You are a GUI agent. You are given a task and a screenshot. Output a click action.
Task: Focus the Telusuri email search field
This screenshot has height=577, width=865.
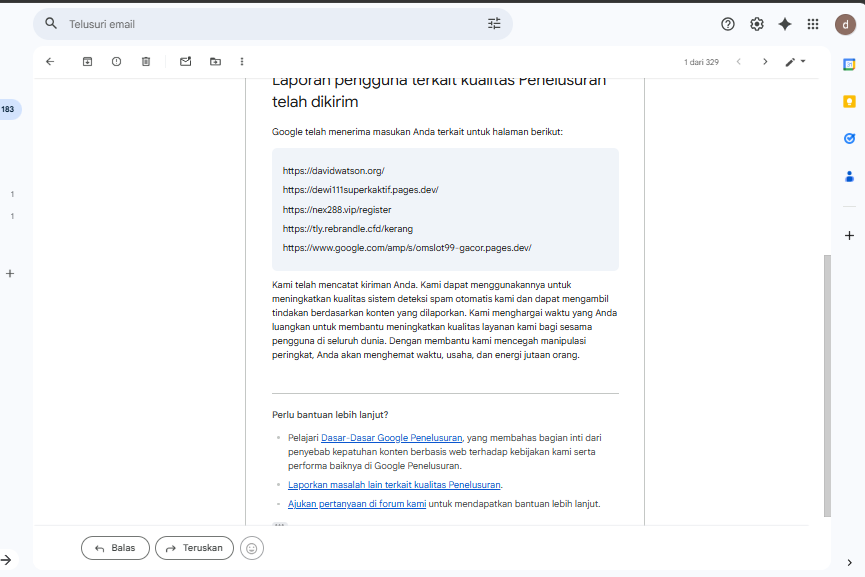pos(273,24)
